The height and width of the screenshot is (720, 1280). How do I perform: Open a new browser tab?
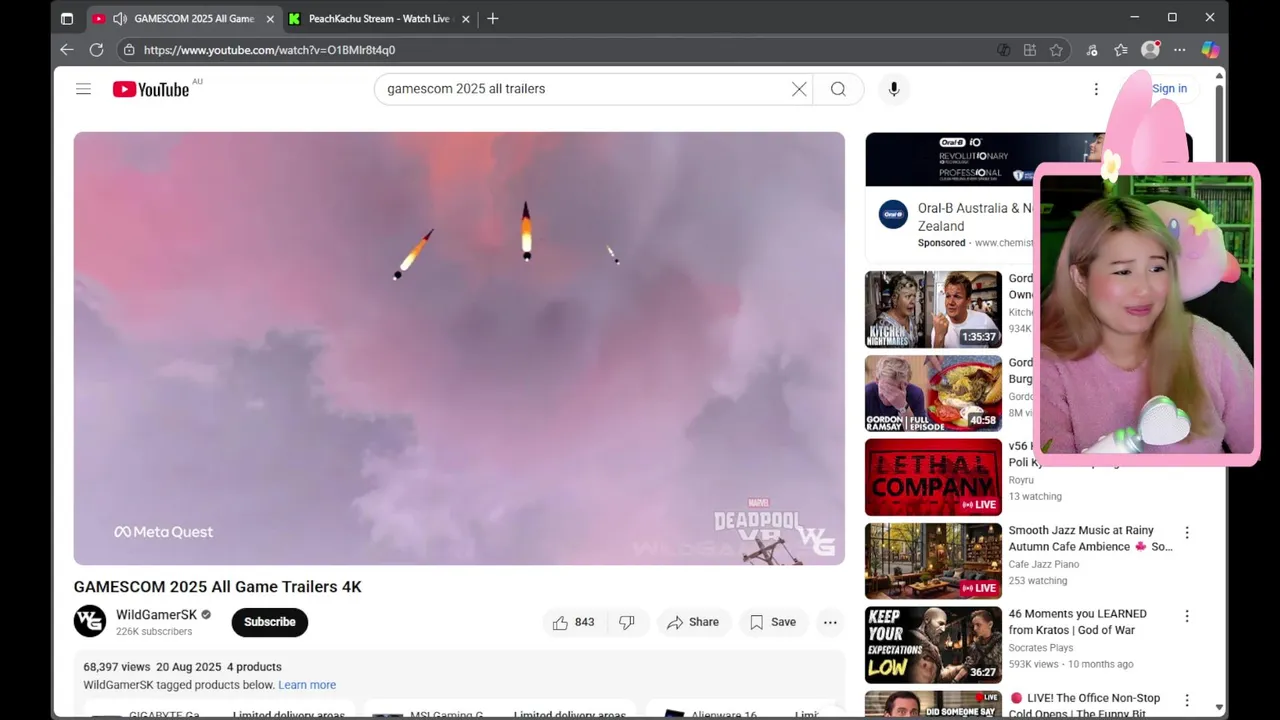click(492, 18)
